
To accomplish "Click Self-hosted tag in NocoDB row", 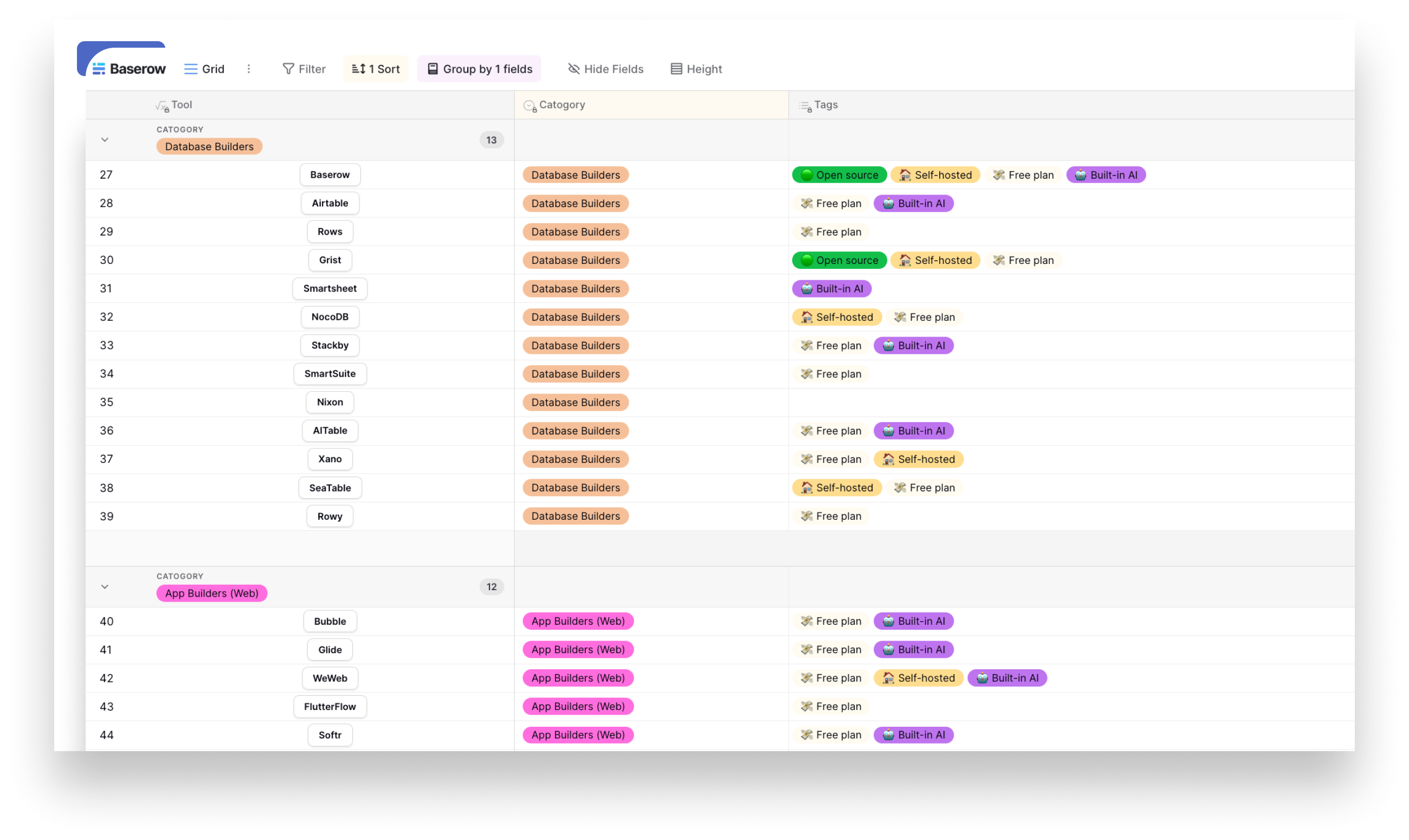I will click(837, 317).
